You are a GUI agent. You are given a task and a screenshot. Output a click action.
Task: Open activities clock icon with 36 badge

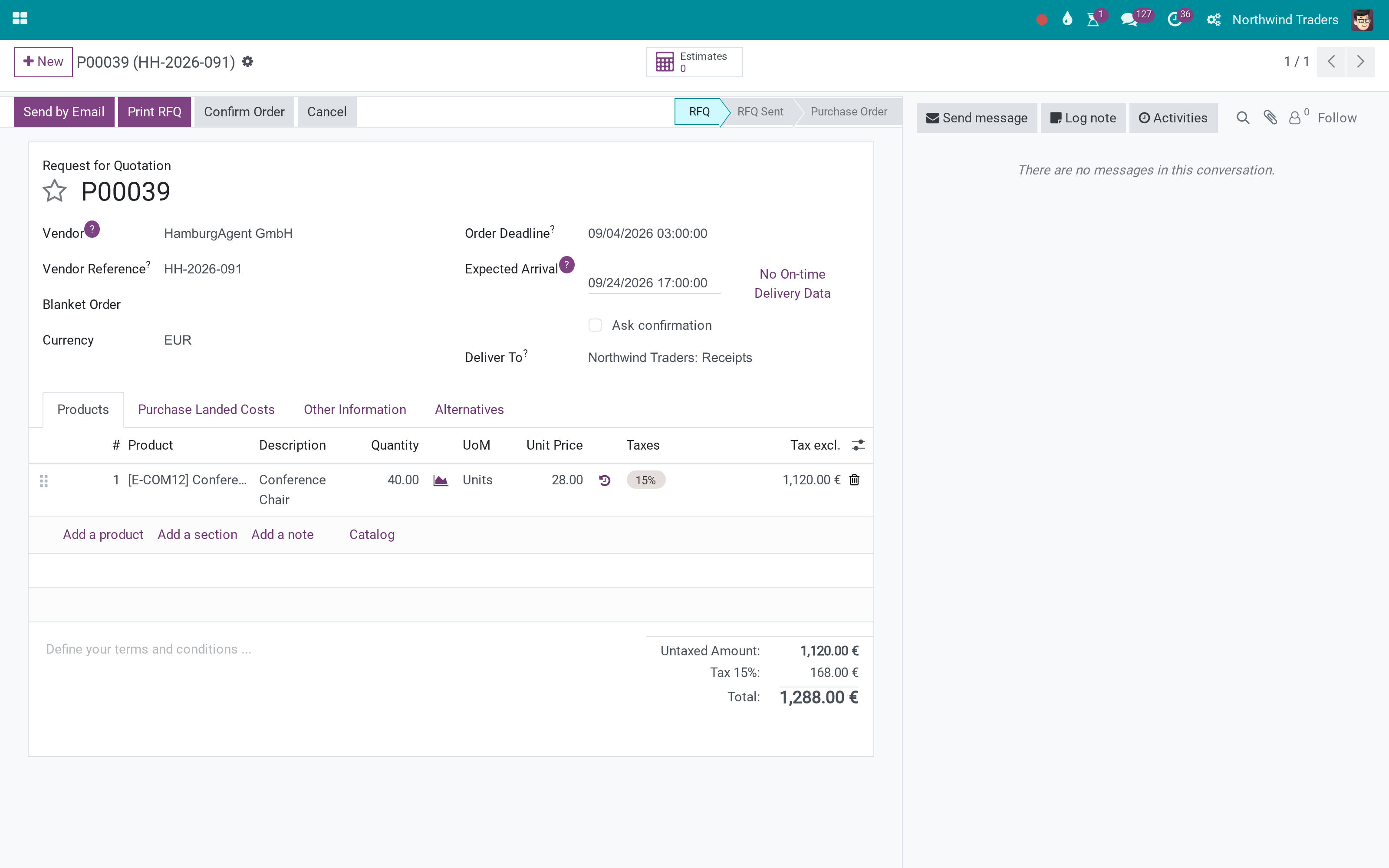click(1175, 20)
